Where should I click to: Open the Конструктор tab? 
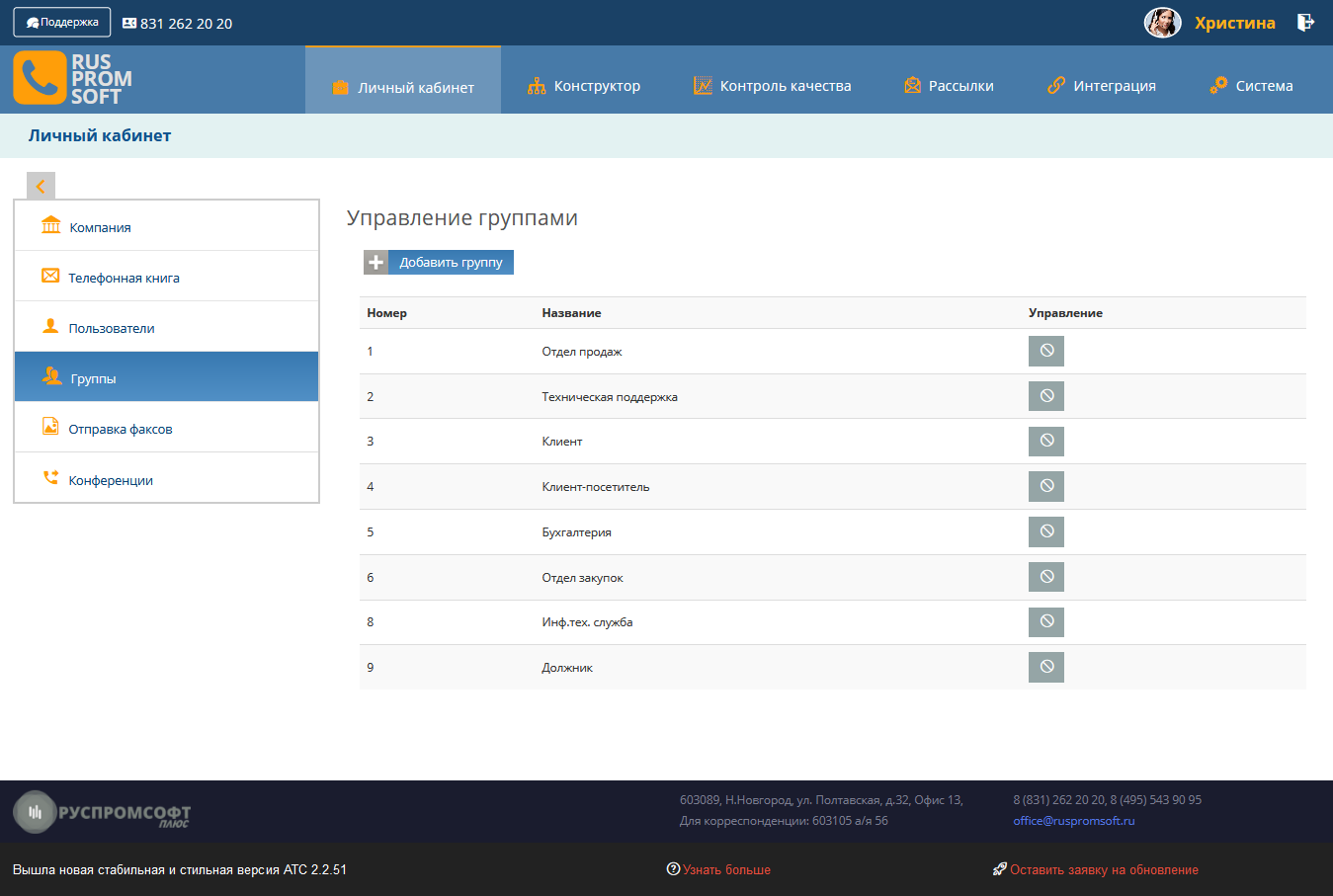[584, 86]
